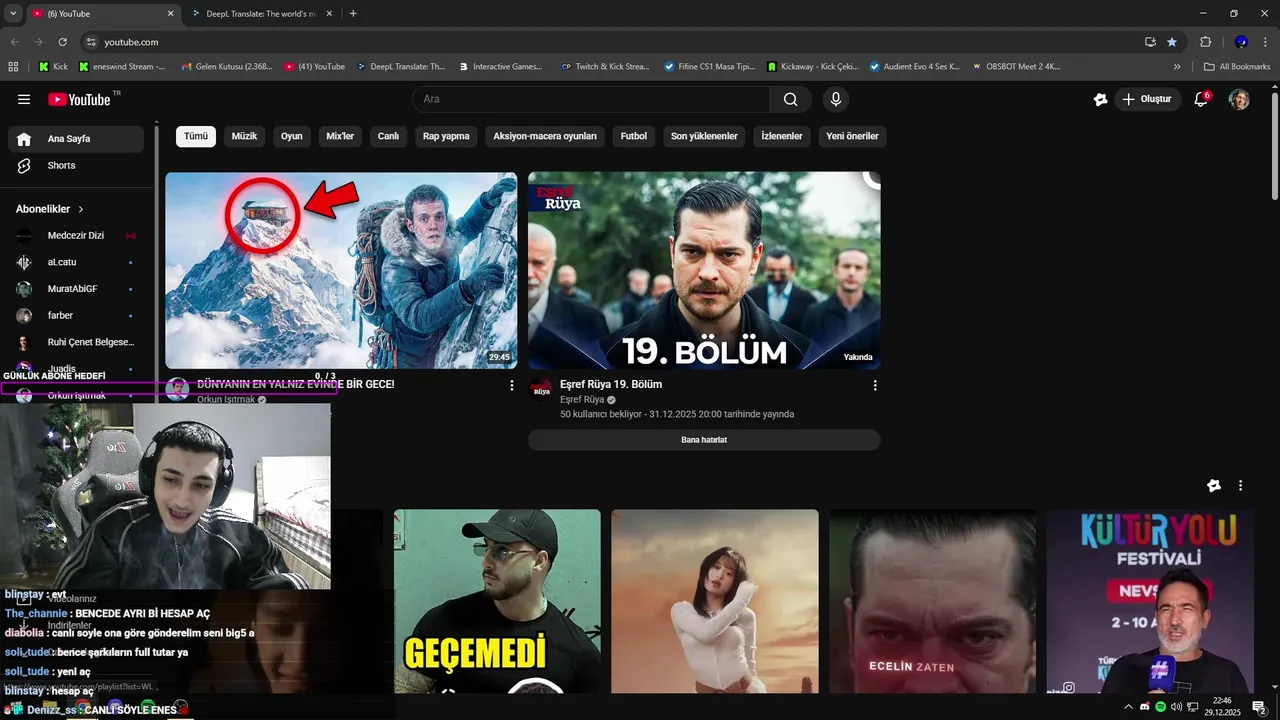
Task: Open the Kick bookmark
Action: (53, 67)
